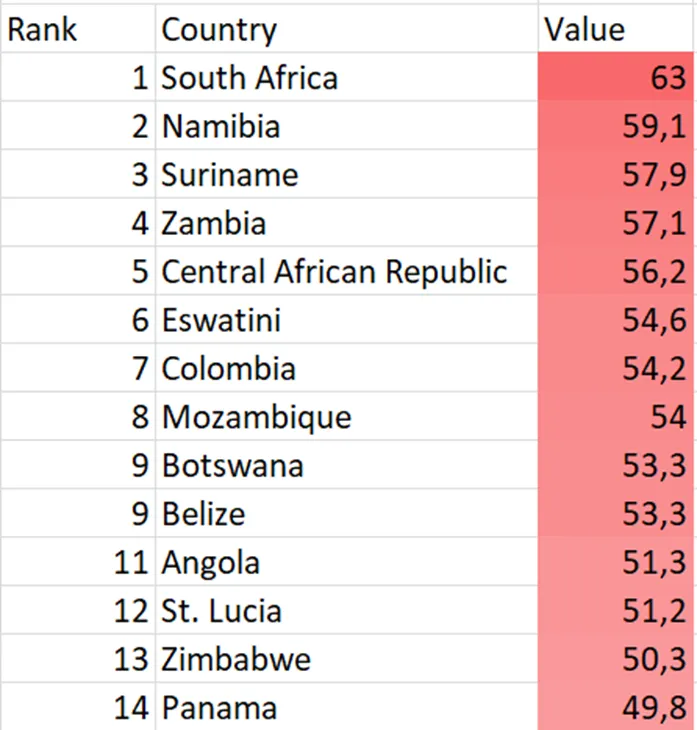697x730 pixels.
Task: Click the South Africa cell
Action: pyautogui.click(x=346, y=77)
